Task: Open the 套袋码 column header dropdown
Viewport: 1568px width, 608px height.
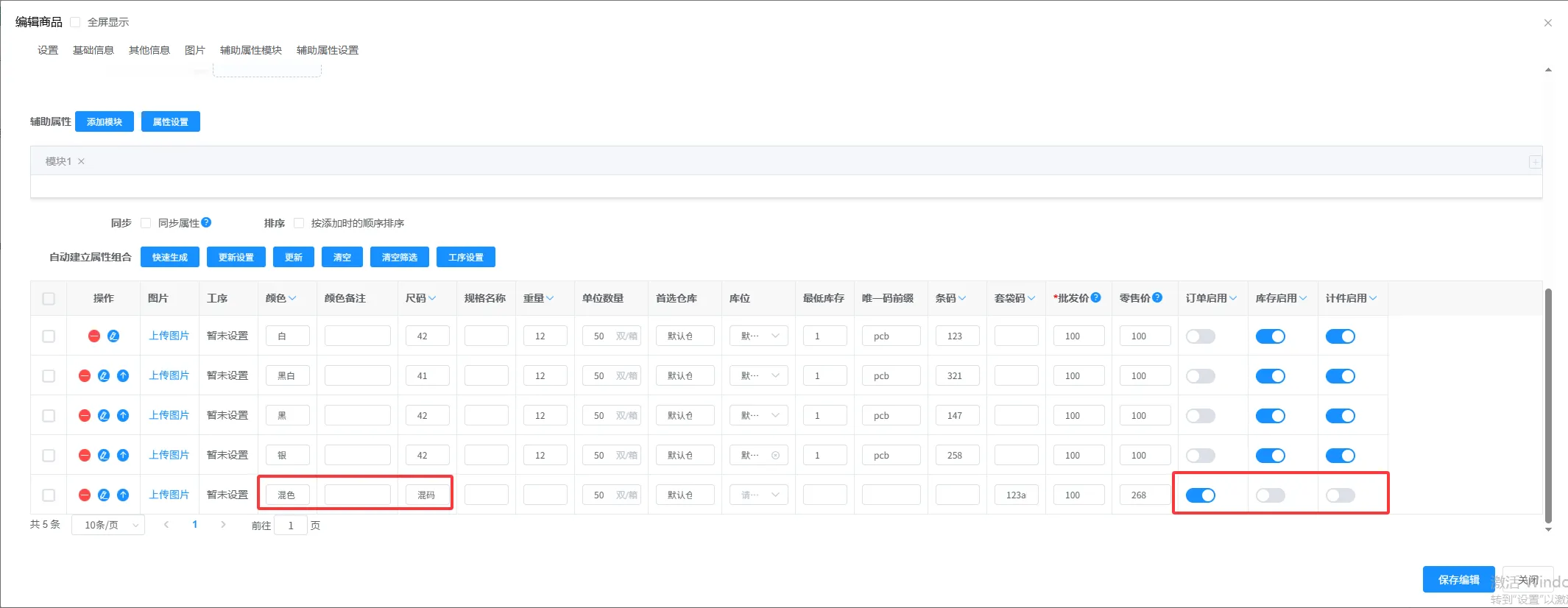Action: [x=1031, y=298]
